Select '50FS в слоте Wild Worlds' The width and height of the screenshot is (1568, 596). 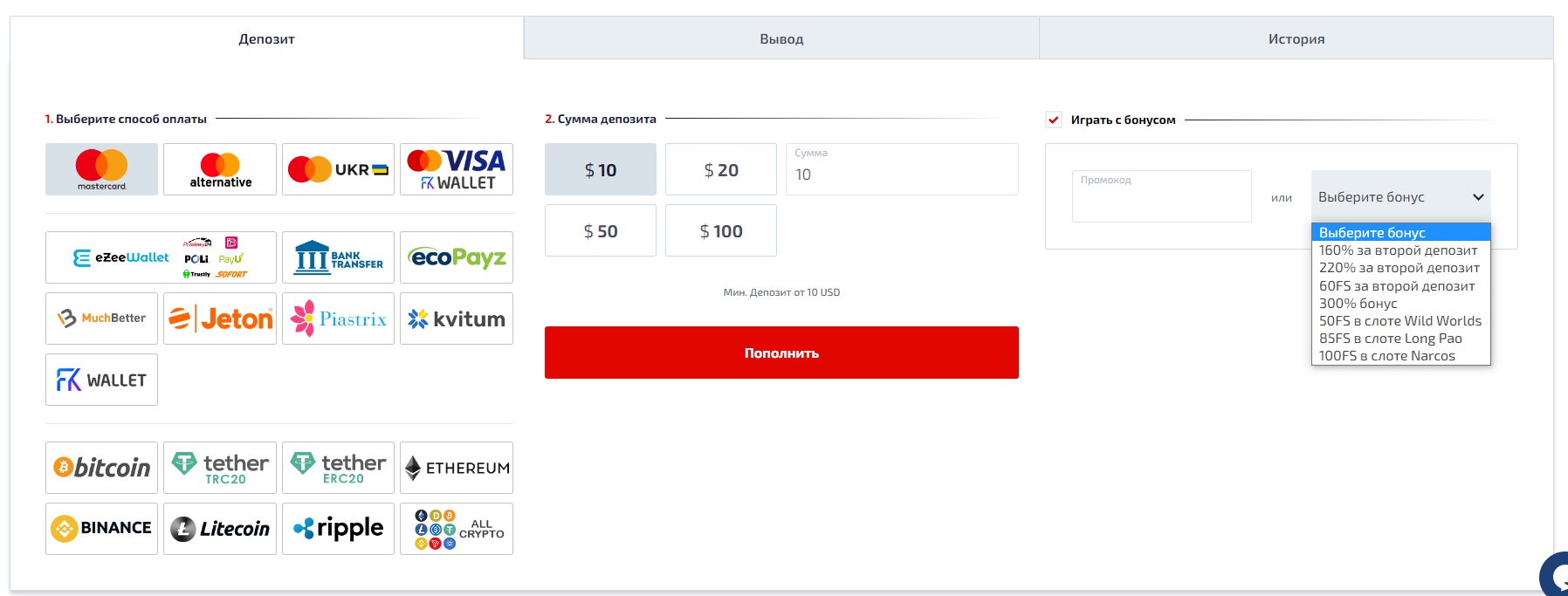click(x=1400, y=321)
